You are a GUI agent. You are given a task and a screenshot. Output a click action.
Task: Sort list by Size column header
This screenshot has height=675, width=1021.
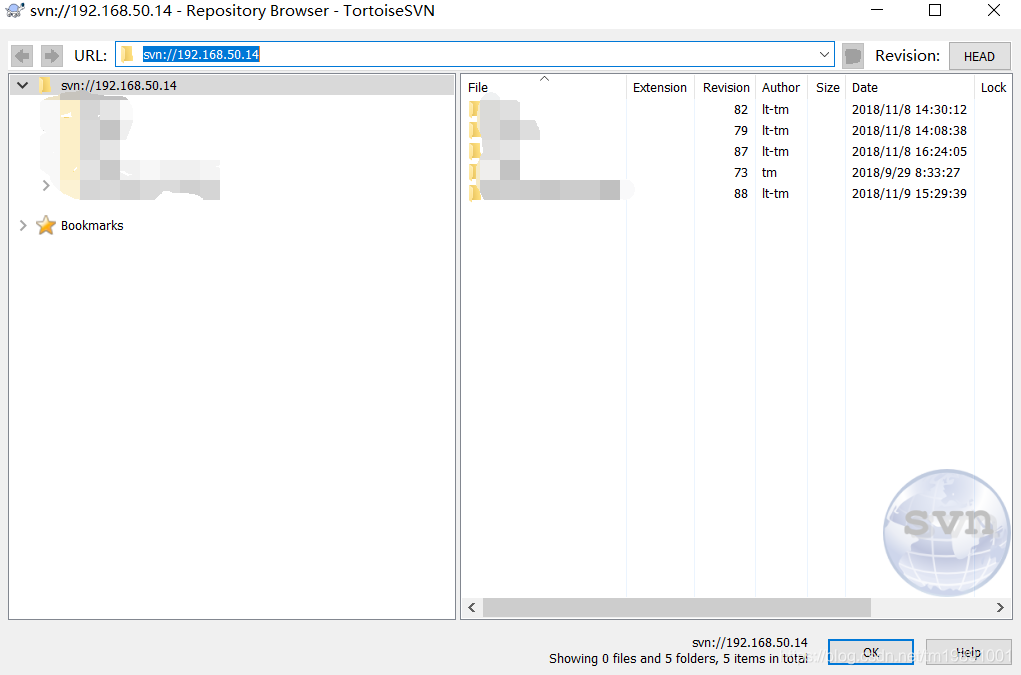[x=827, y=87]
